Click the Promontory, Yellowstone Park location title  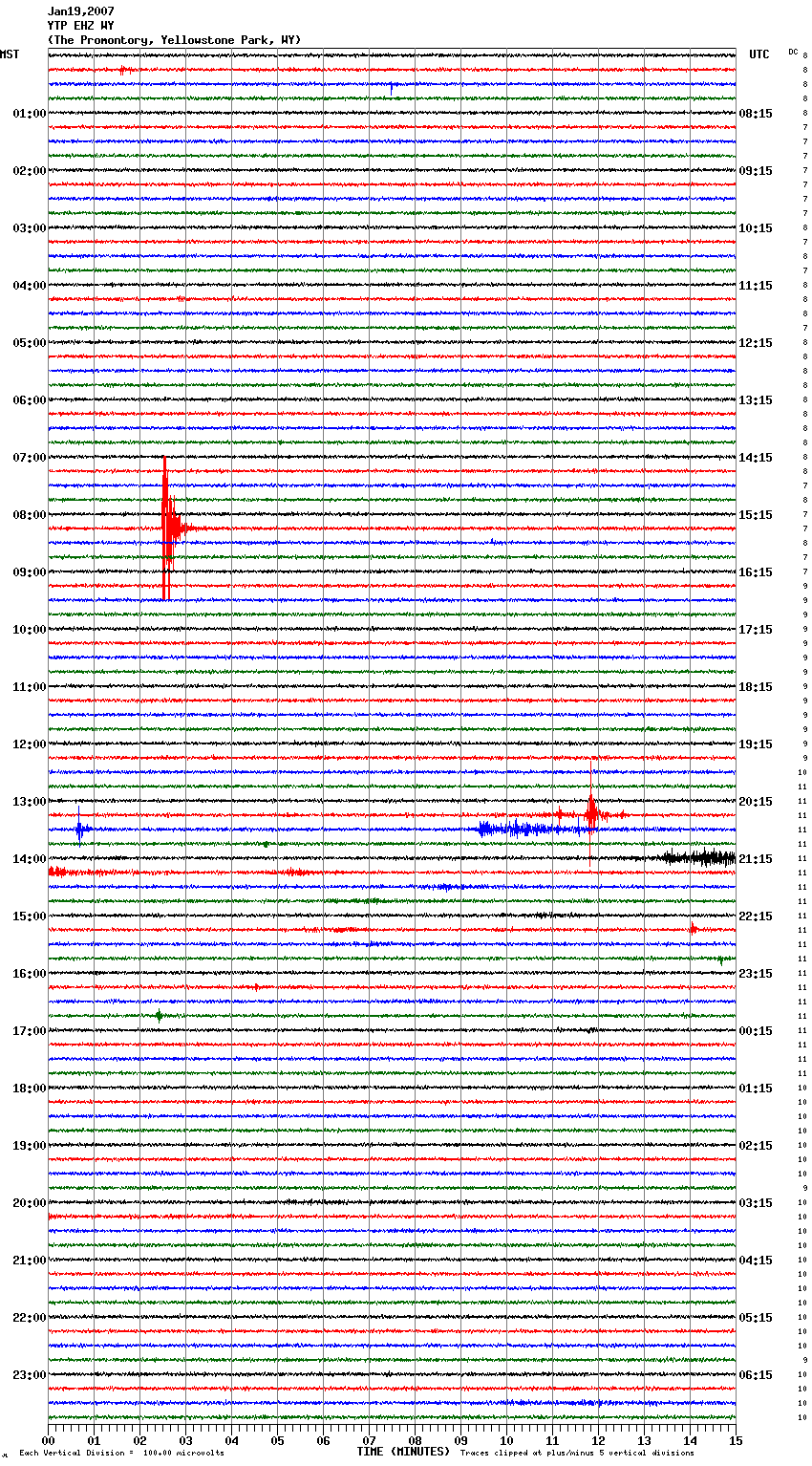[x=174, y=40]
